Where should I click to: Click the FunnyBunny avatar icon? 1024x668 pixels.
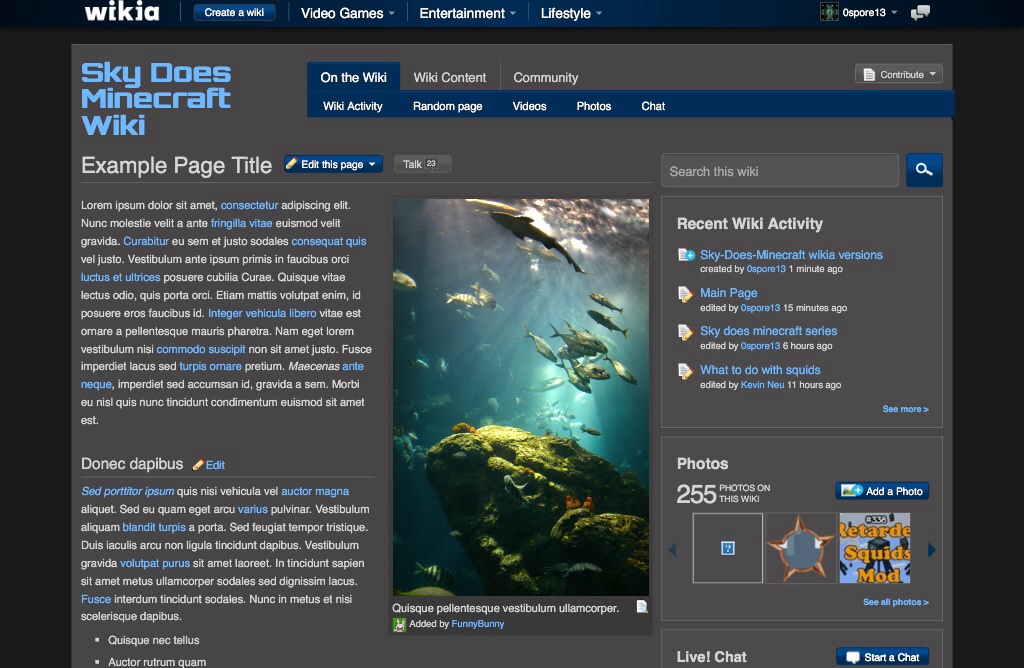(399, 625)
